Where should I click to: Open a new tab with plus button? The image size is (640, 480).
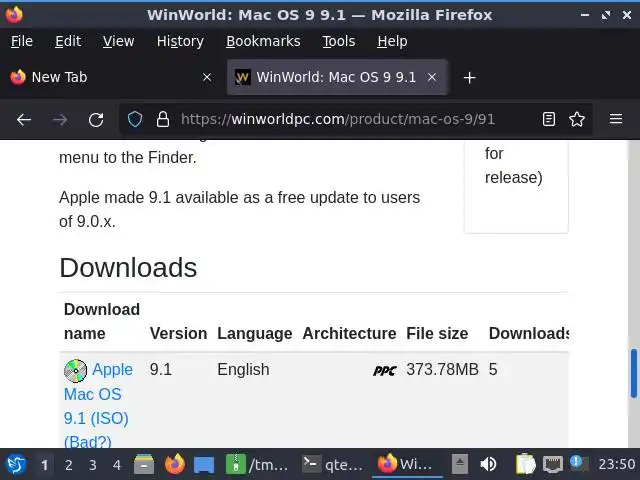pos(469,78)
